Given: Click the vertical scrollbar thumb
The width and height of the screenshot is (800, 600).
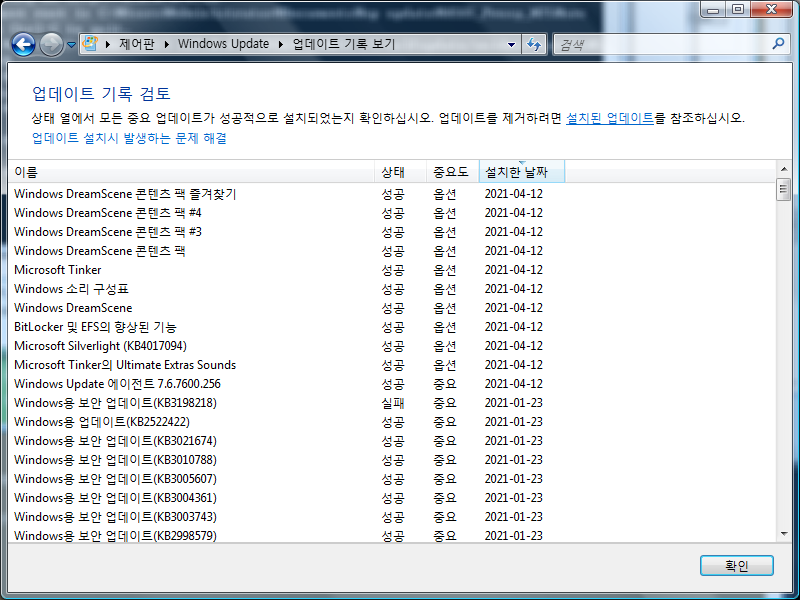Looking at the screenshot, I should pyautogui.click(x=784, y=189).
